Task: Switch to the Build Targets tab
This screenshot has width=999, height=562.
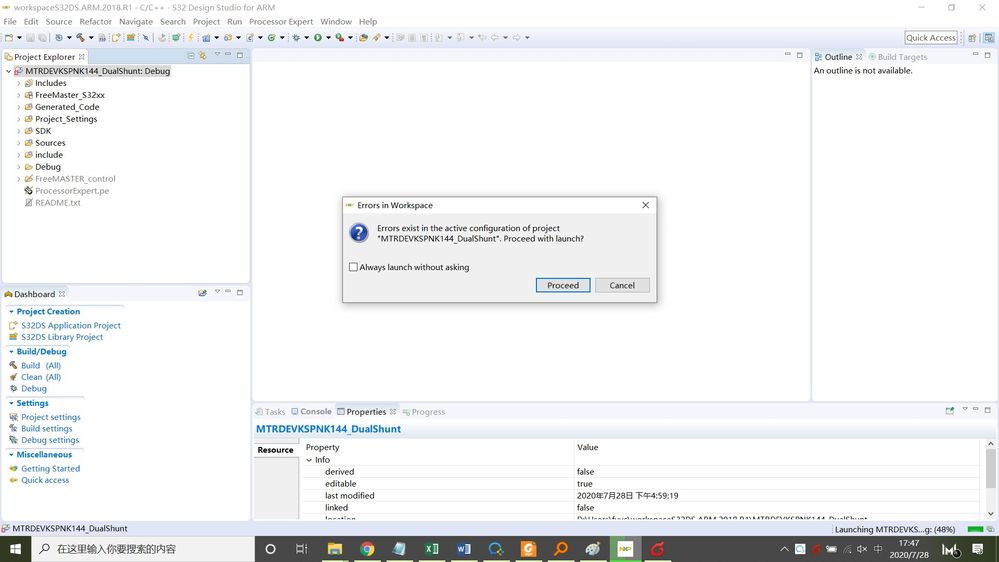Action: click(x=898, y=57)
